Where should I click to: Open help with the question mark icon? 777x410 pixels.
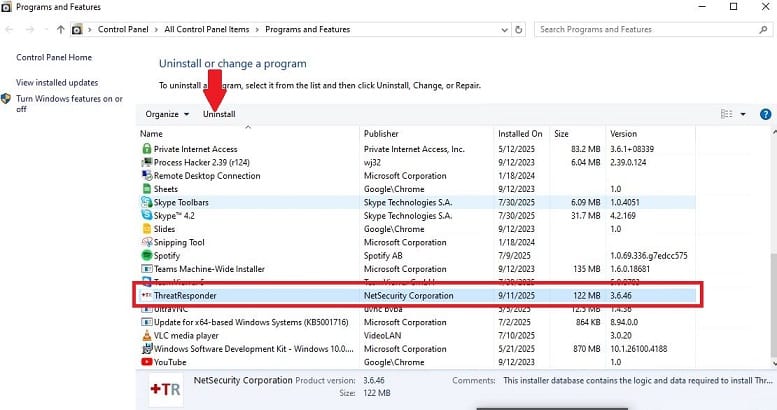pyautogui.click(x=765, y=115)
